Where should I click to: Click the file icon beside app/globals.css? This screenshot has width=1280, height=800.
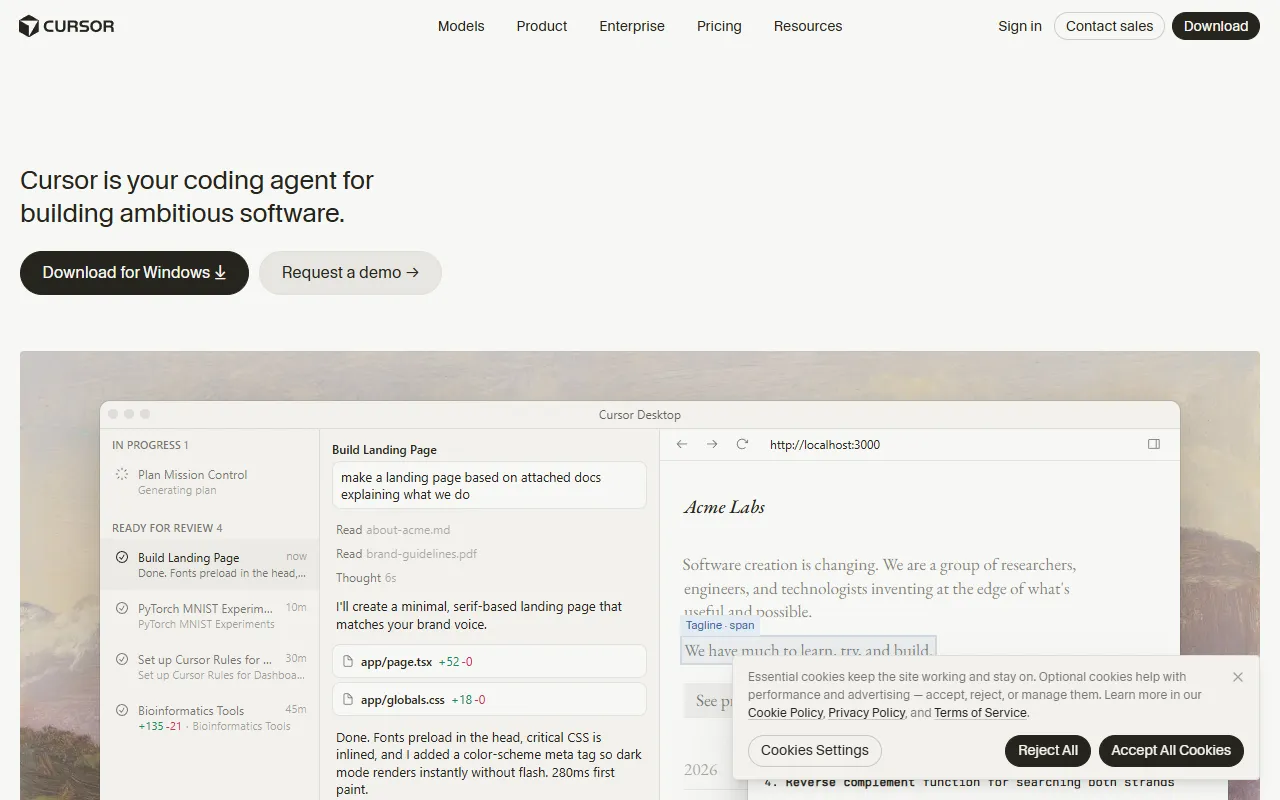click(349, 700)
